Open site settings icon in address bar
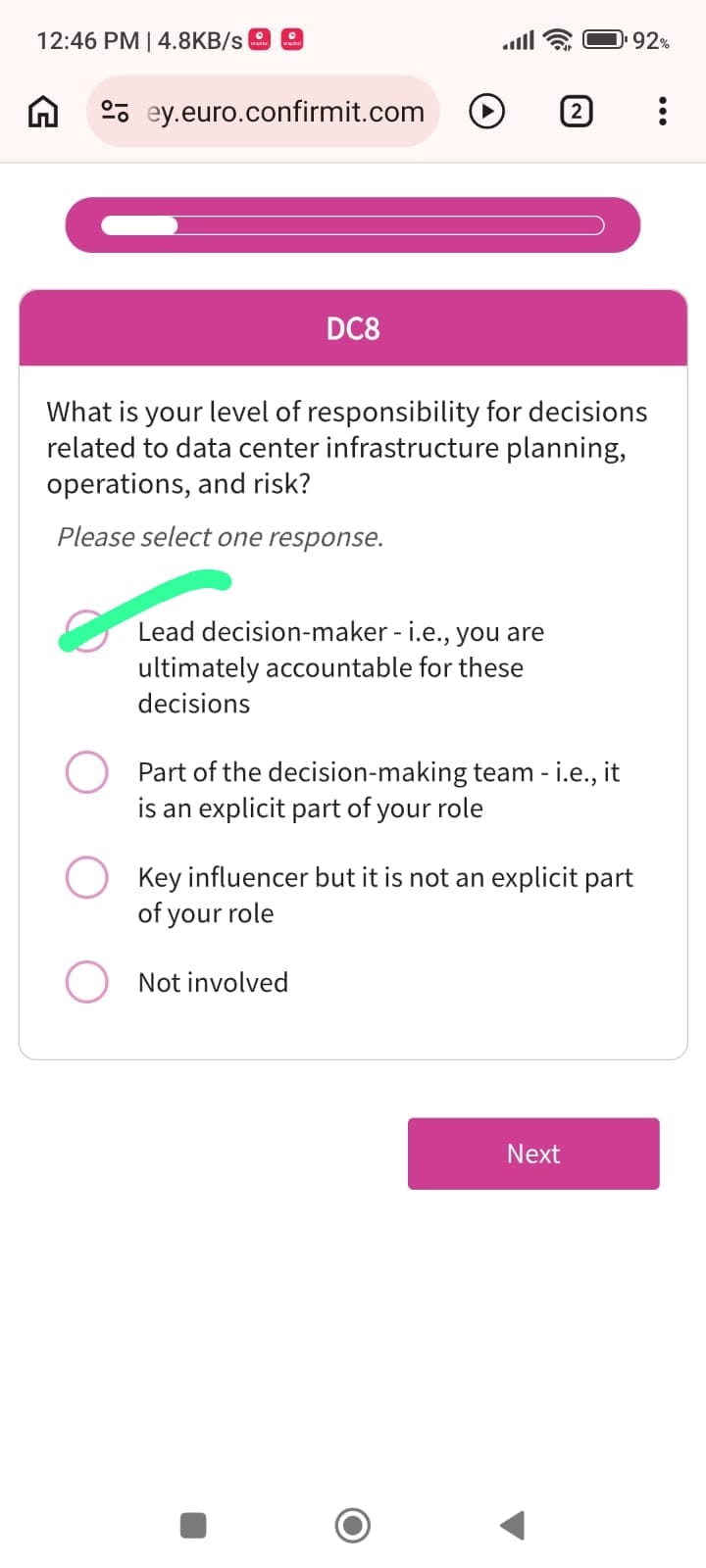 (x=115, y=112)
